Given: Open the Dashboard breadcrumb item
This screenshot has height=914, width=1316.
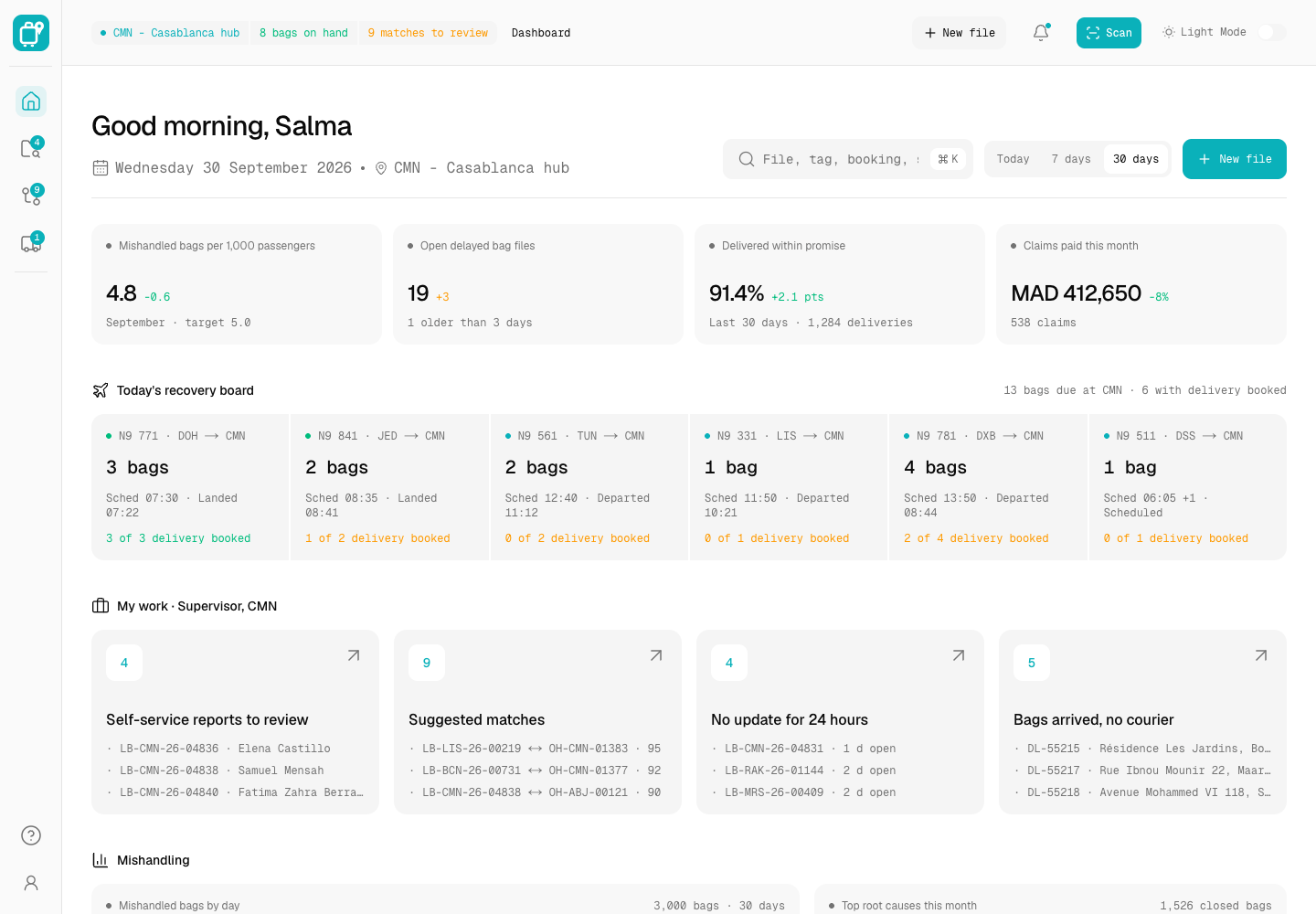Looking at the screenshot, I should [541, 33].
